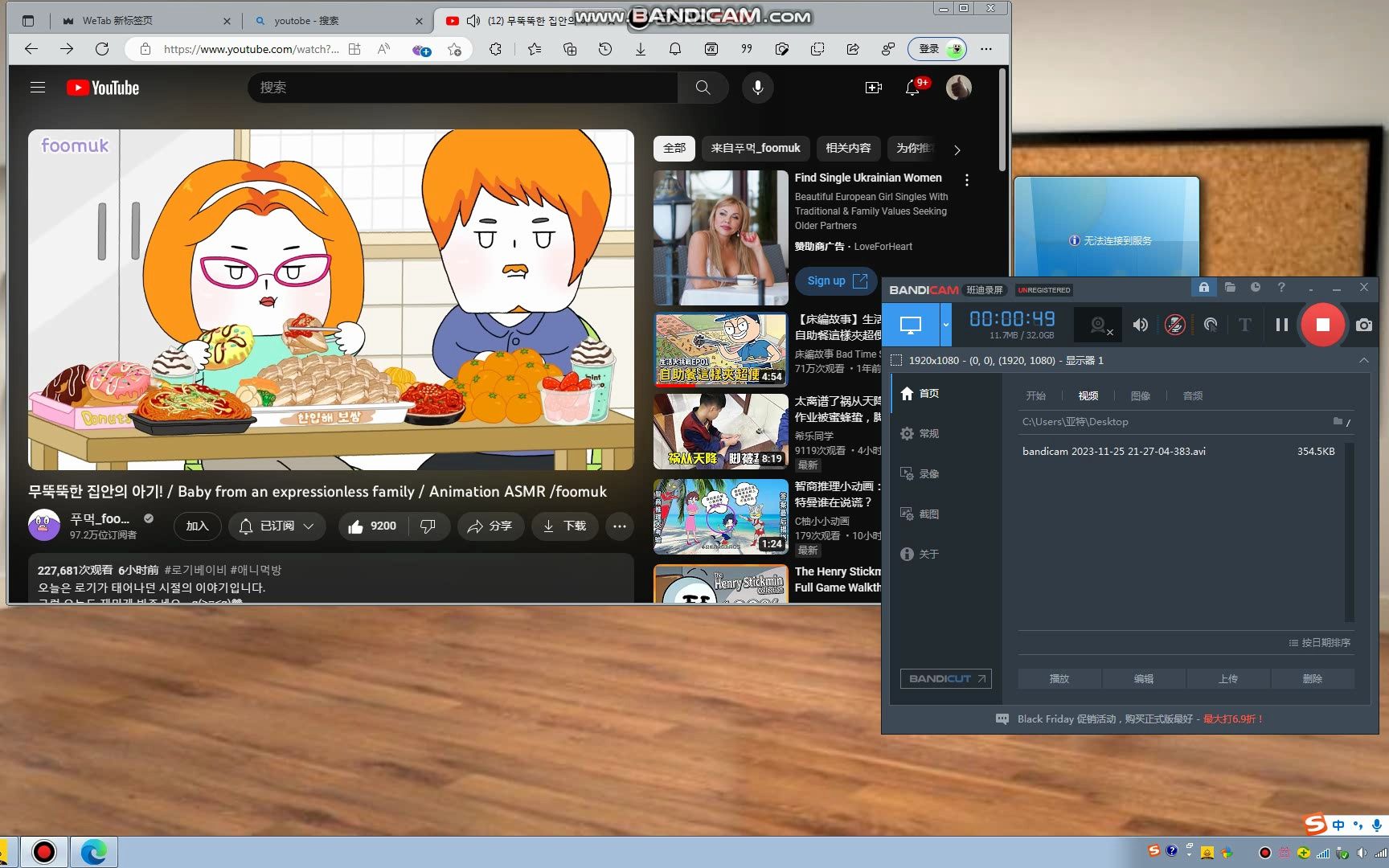Open the BANDICUT link button

tap(945, 678)
